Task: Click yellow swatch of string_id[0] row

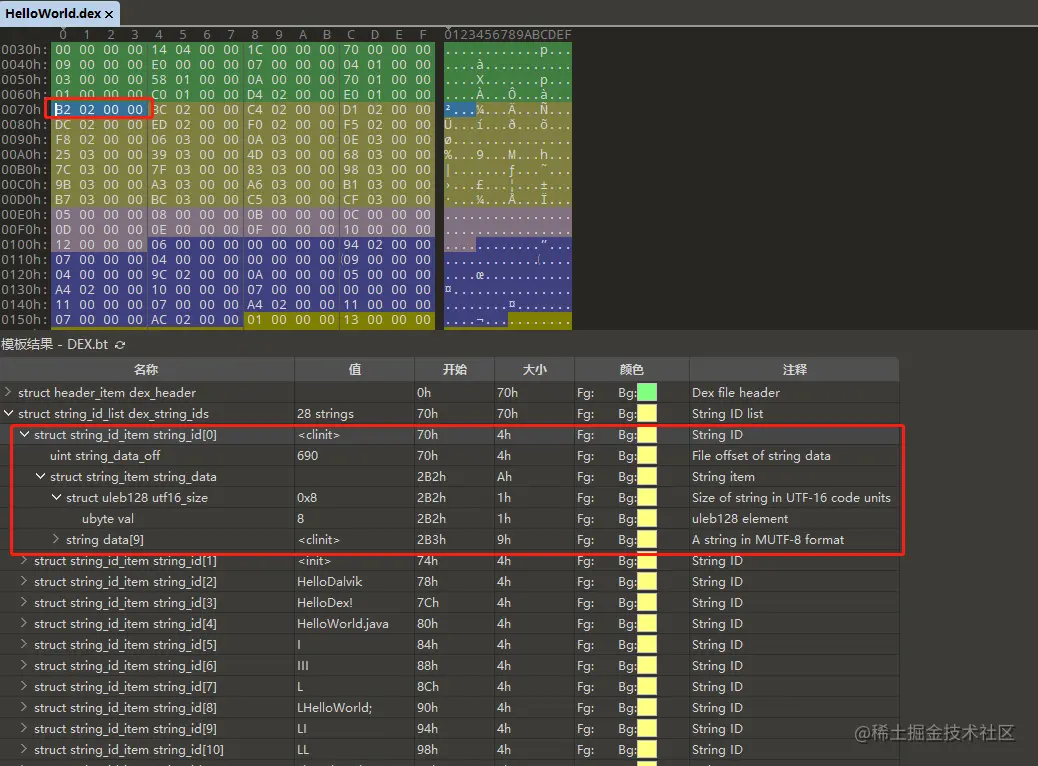Action: (647, 435)
